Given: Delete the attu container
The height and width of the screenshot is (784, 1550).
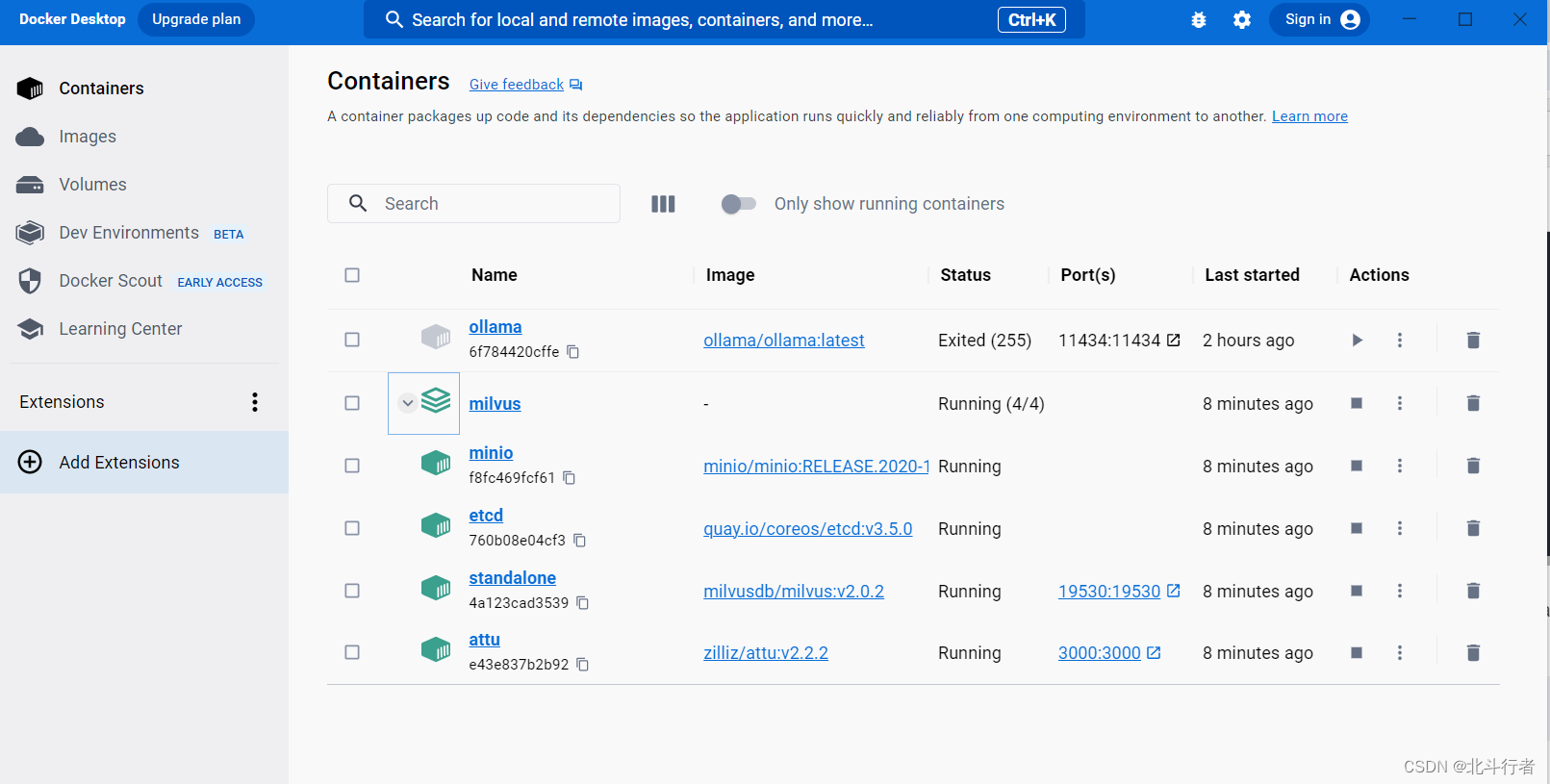Looking at the screenshot, I should click(x=1473, y=652).
